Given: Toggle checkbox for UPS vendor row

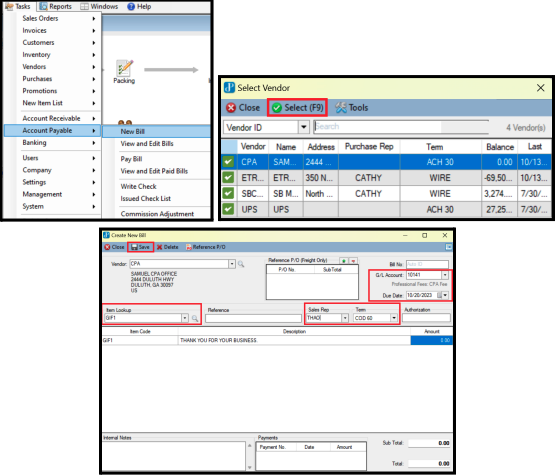Looking at the screenshot, I should pyautogui.click(x=228, y=209).
